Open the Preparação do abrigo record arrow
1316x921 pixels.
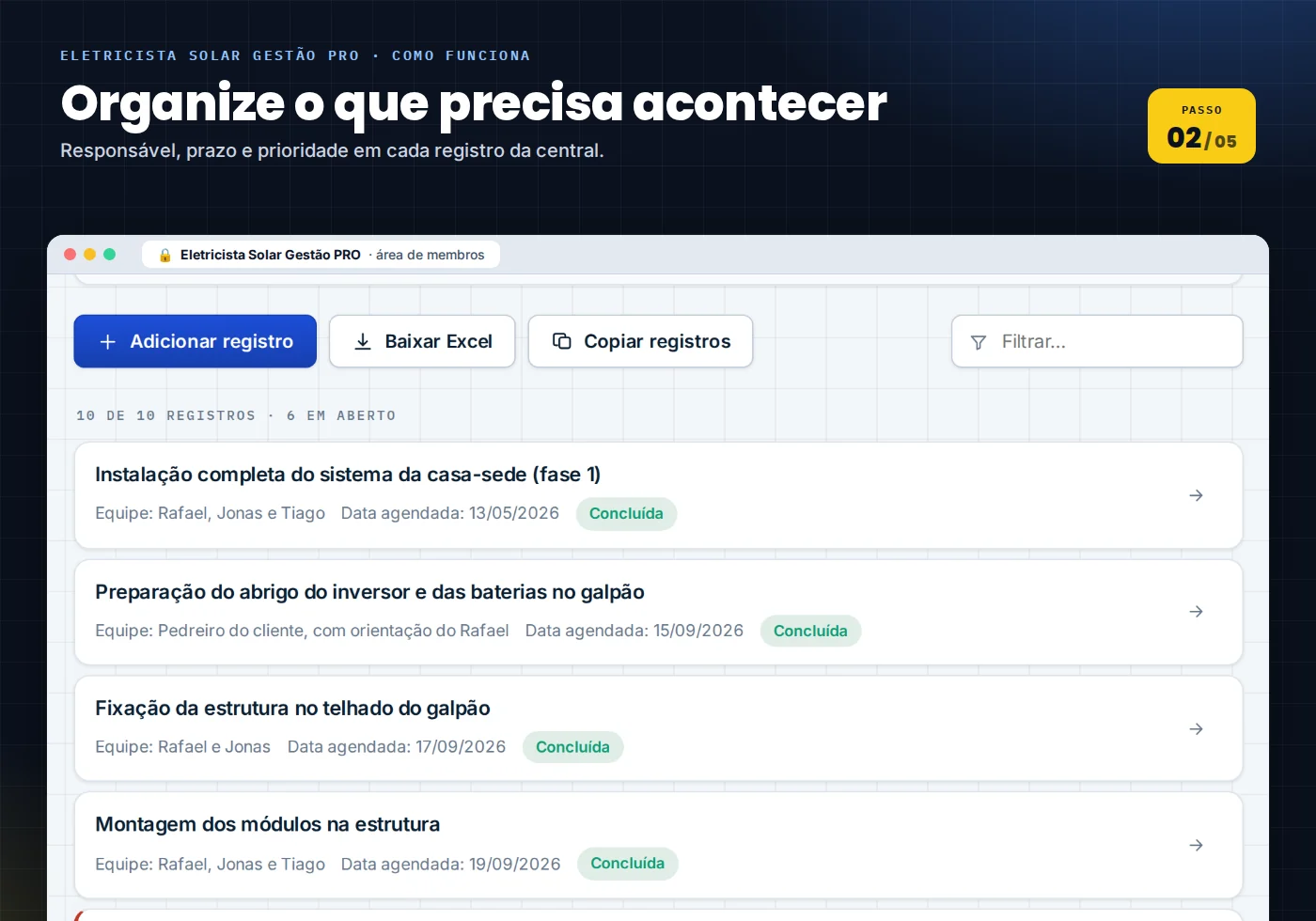(1196, 612)
